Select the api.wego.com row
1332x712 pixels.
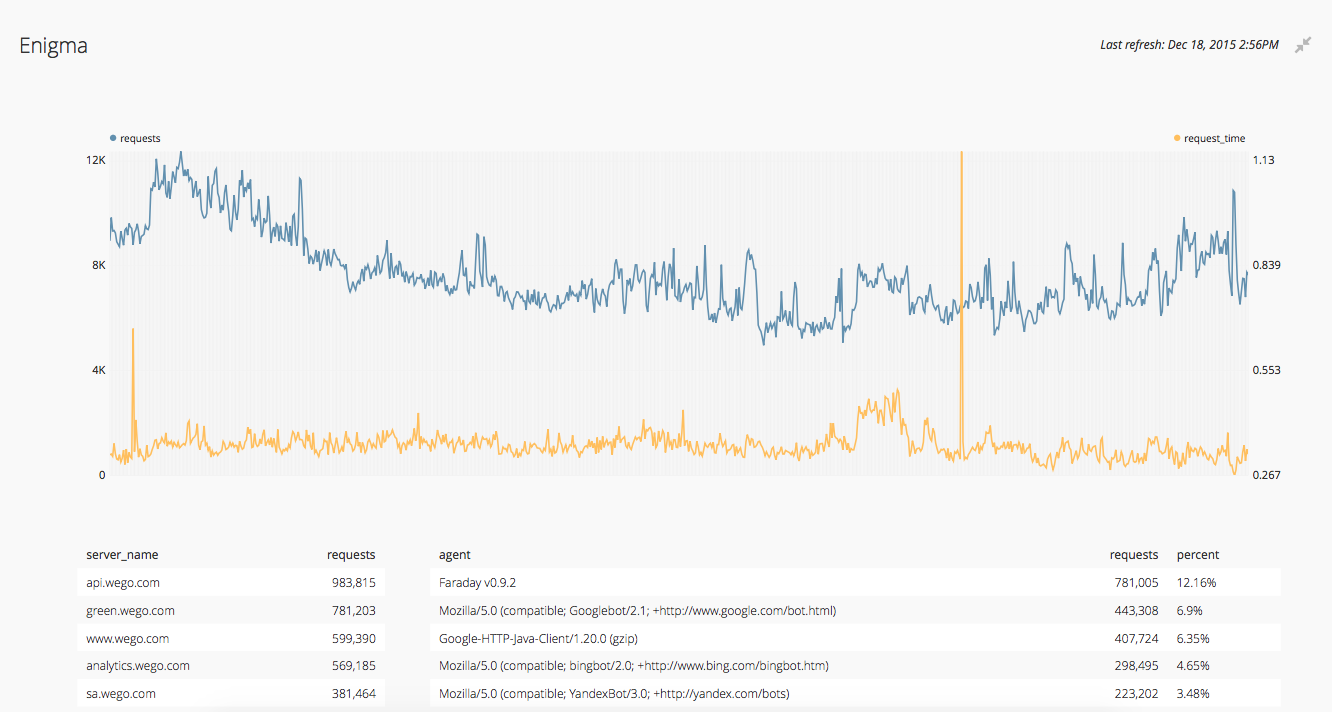[230, 582]
